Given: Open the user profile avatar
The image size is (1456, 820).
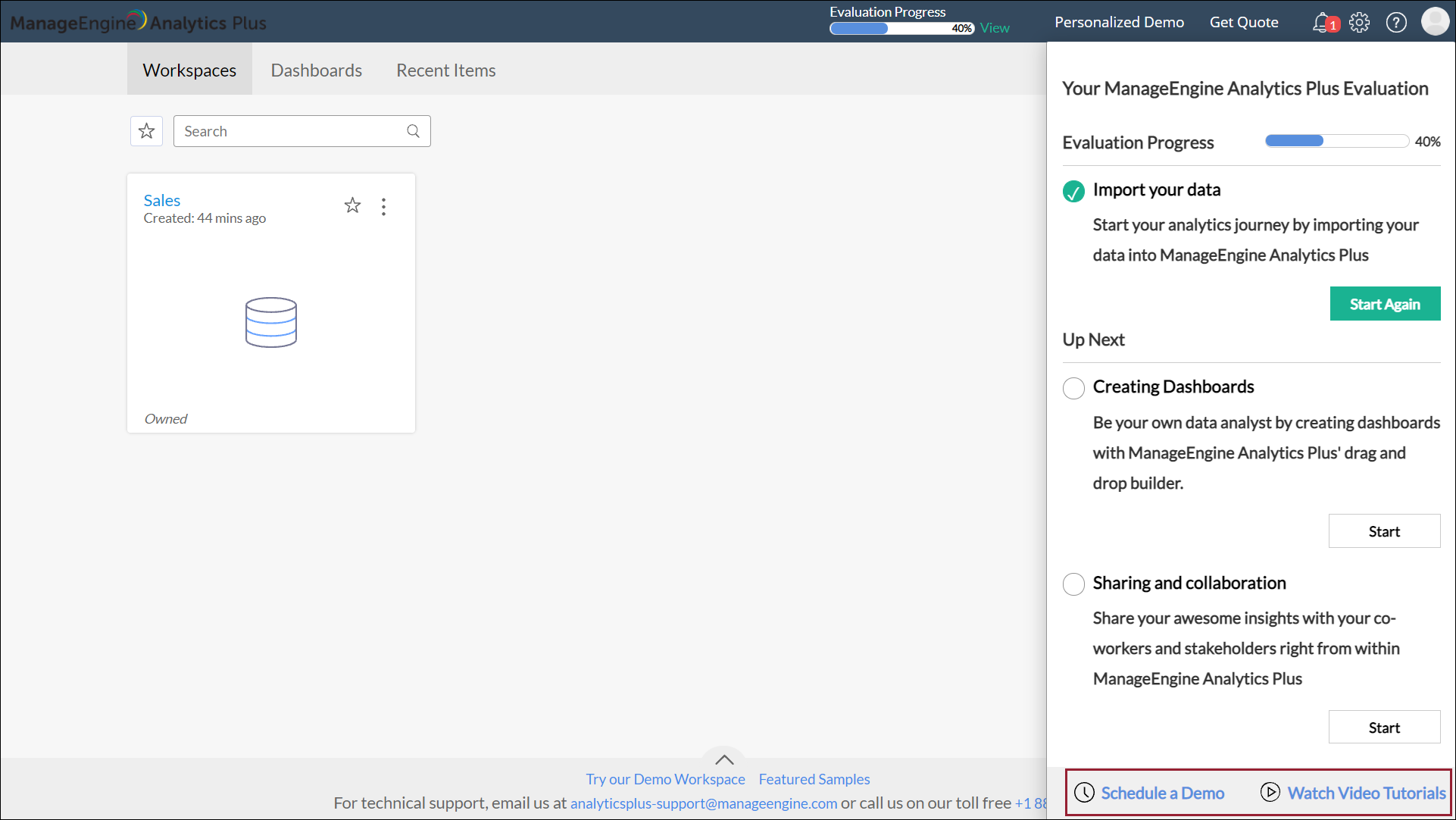Looking at the screenshot, I should tap(1435, 21).
